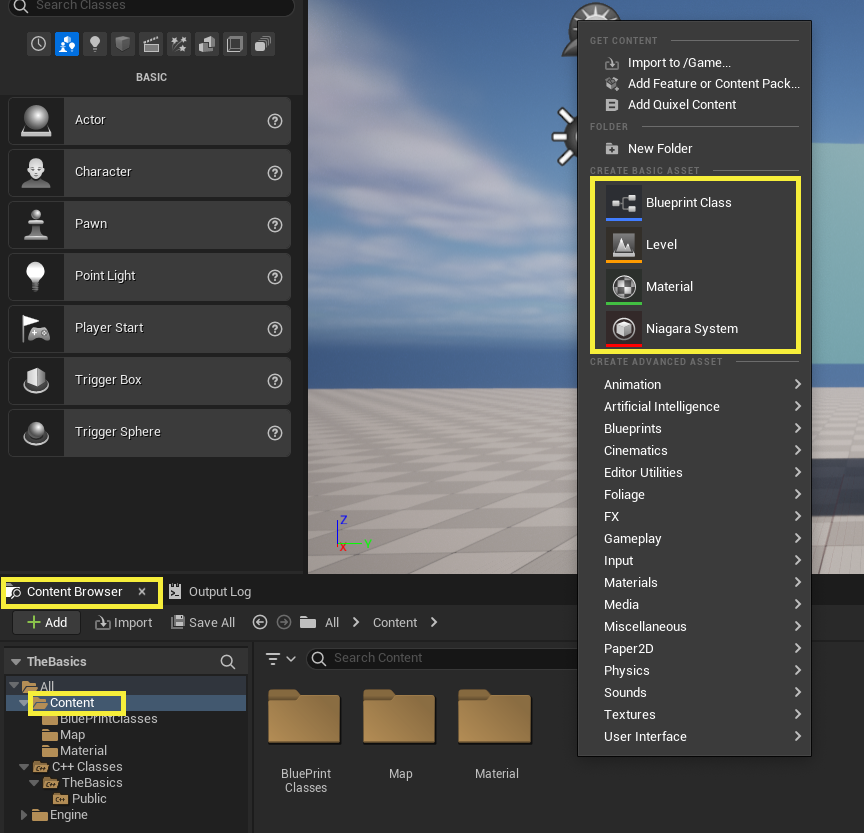Select the Shapes category cube icon

tap(123, 44)
